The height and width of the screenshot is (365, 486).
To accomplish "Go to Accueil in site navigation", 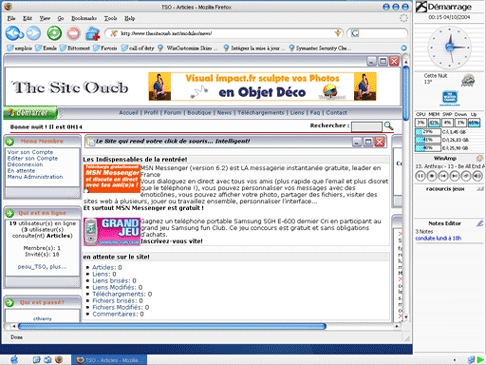I will 128,113.
